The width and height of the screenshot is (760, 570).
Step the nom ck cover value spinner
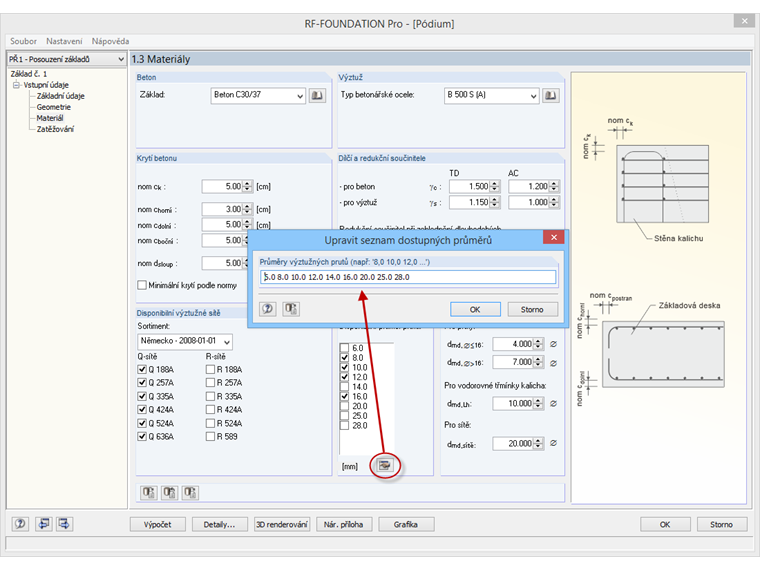pyautogui.click(x=247, y=186)
